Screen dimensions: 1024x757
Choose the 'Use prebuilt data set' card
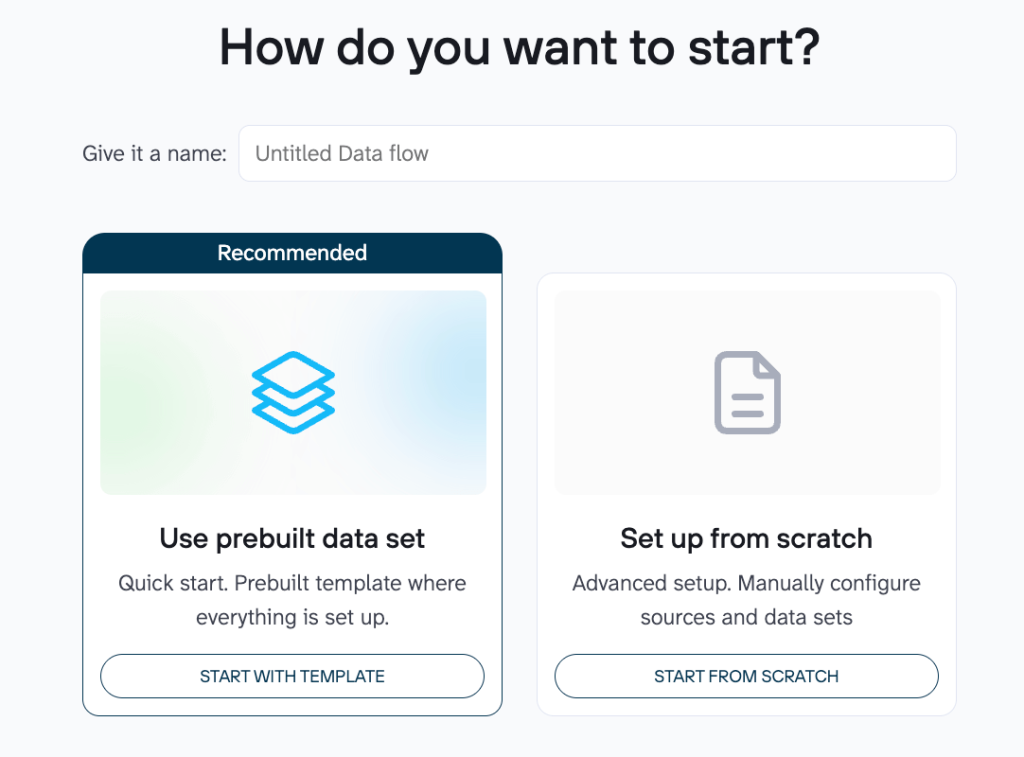click(292, 470)
